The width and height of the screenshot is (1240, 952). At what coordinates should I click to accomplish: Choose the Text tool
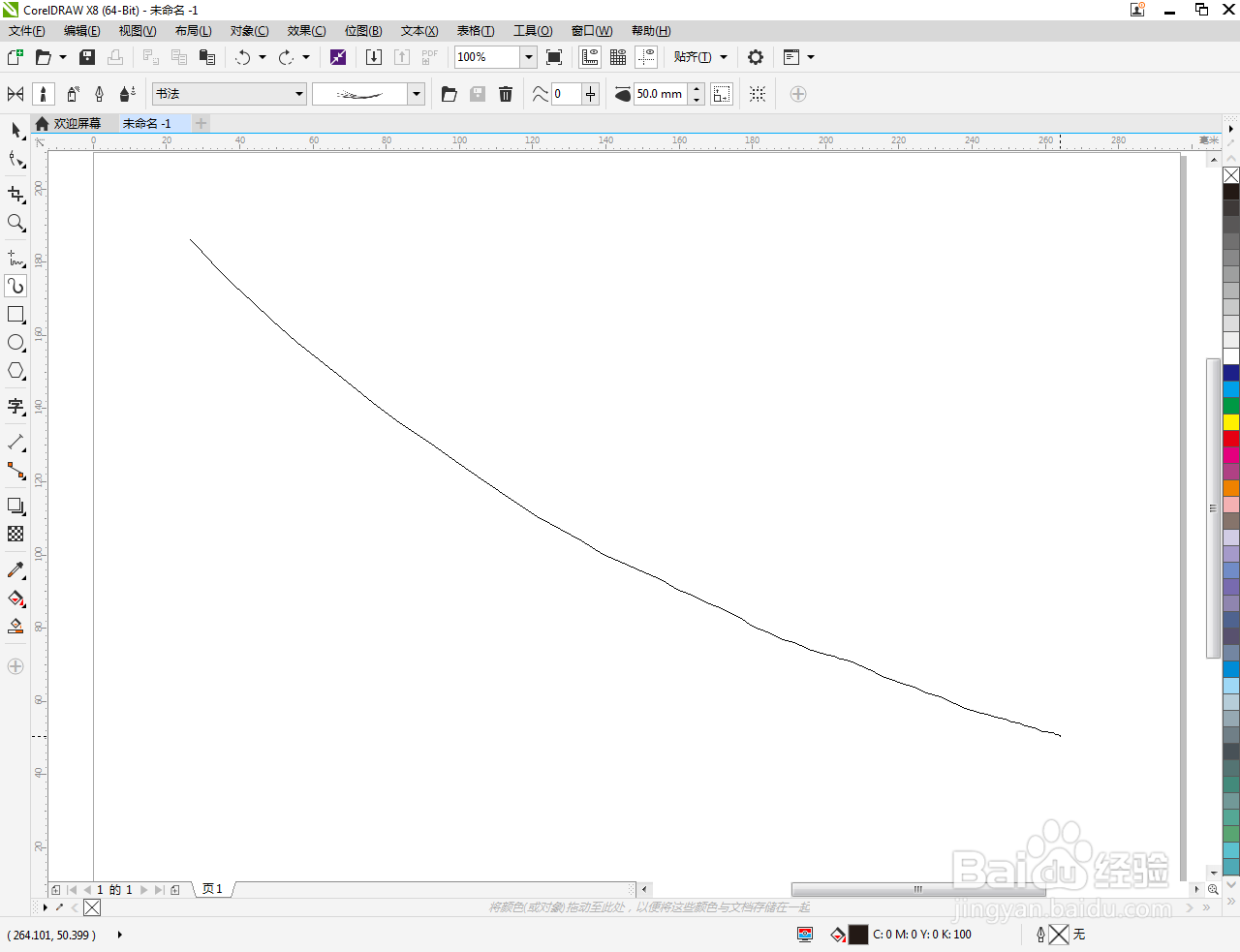[15, 406]
